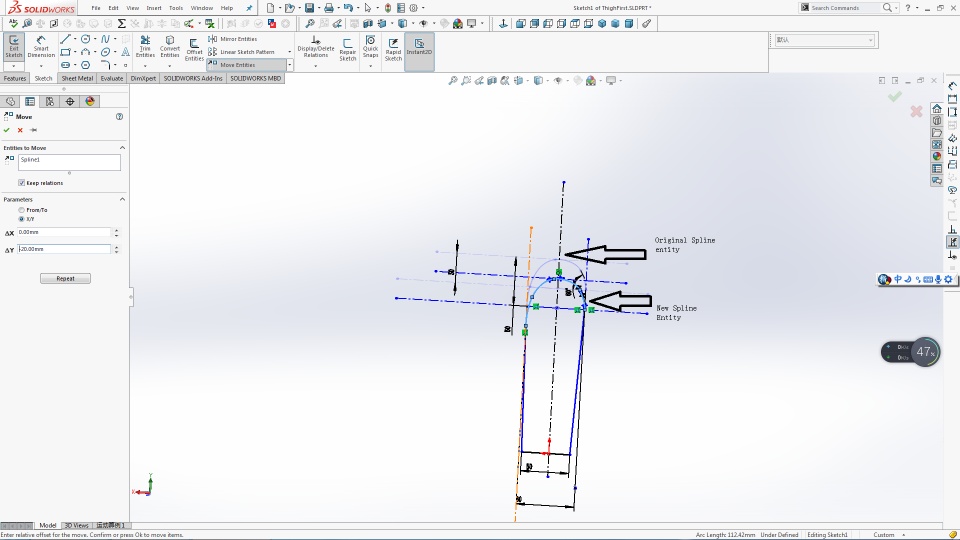Select the Spline tool in the ribbon

(x=105, y=39)
